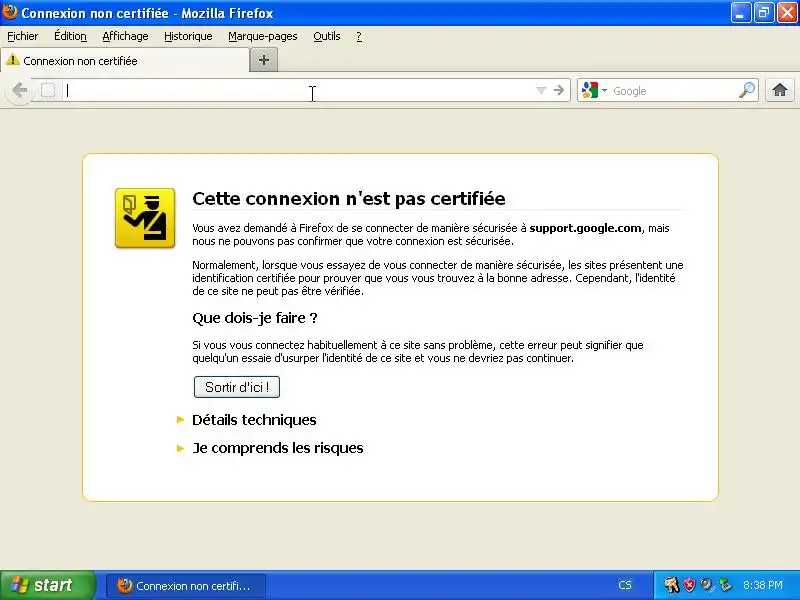Click the go forward arrow in address bar
The height and width of the screenshot is (600, 800).
tap(559, 90)
